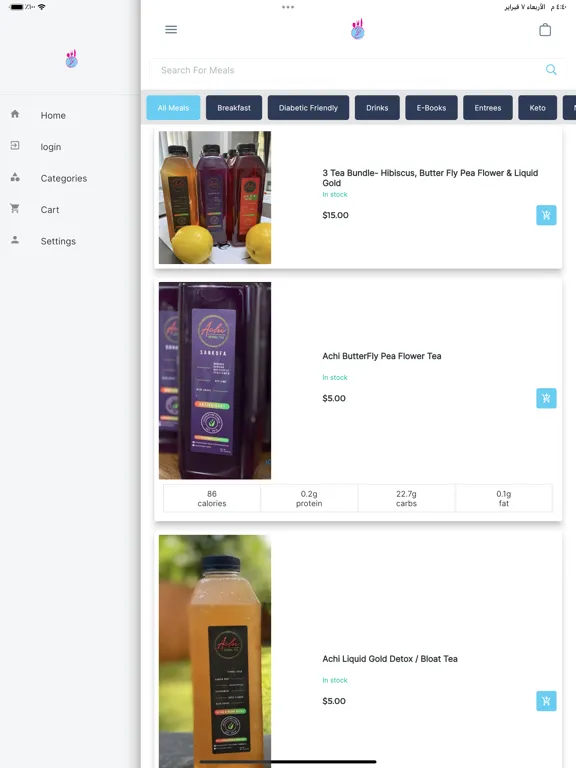The width and height of the screenshot is (576, 768).
Task: Open Settings from the sidebar
Action: [x=58, y=241]
